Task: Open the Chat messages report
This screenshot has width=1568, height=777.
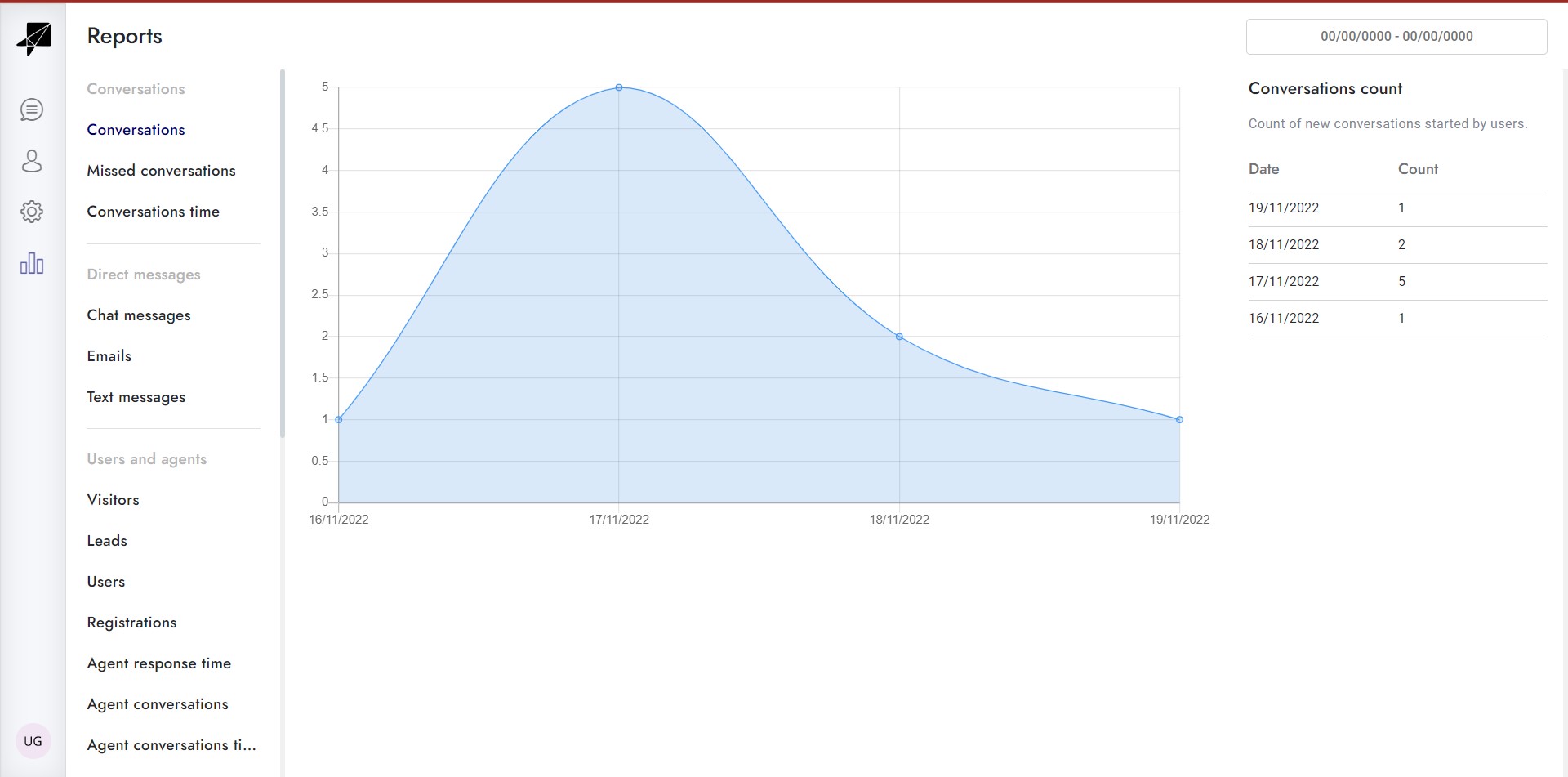Action: tap(139, 315)
